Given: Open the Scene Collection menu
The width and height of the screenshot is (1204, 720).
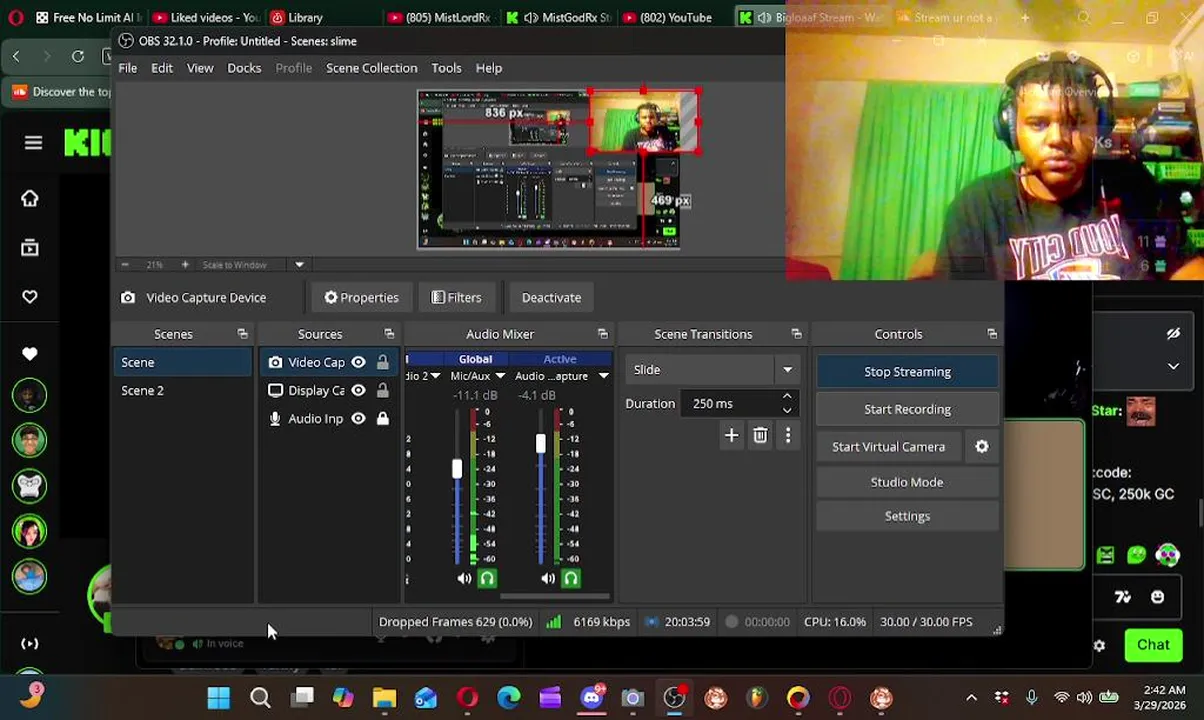Looking at the screenshot, I should point(372,68).
